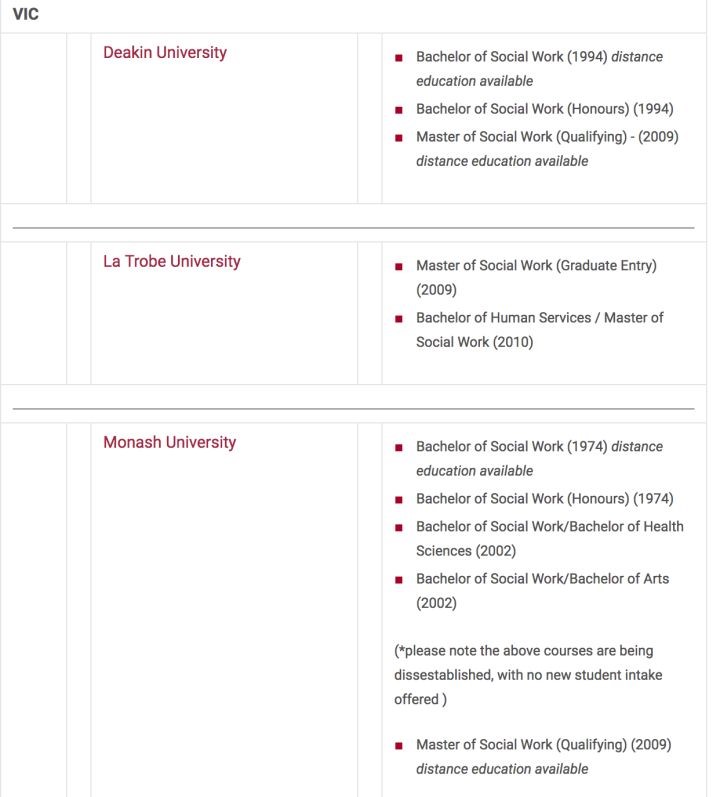
Task: Select Deakin's Bachelor of Social Work (1994) entry
Action: tap(539, 57)
